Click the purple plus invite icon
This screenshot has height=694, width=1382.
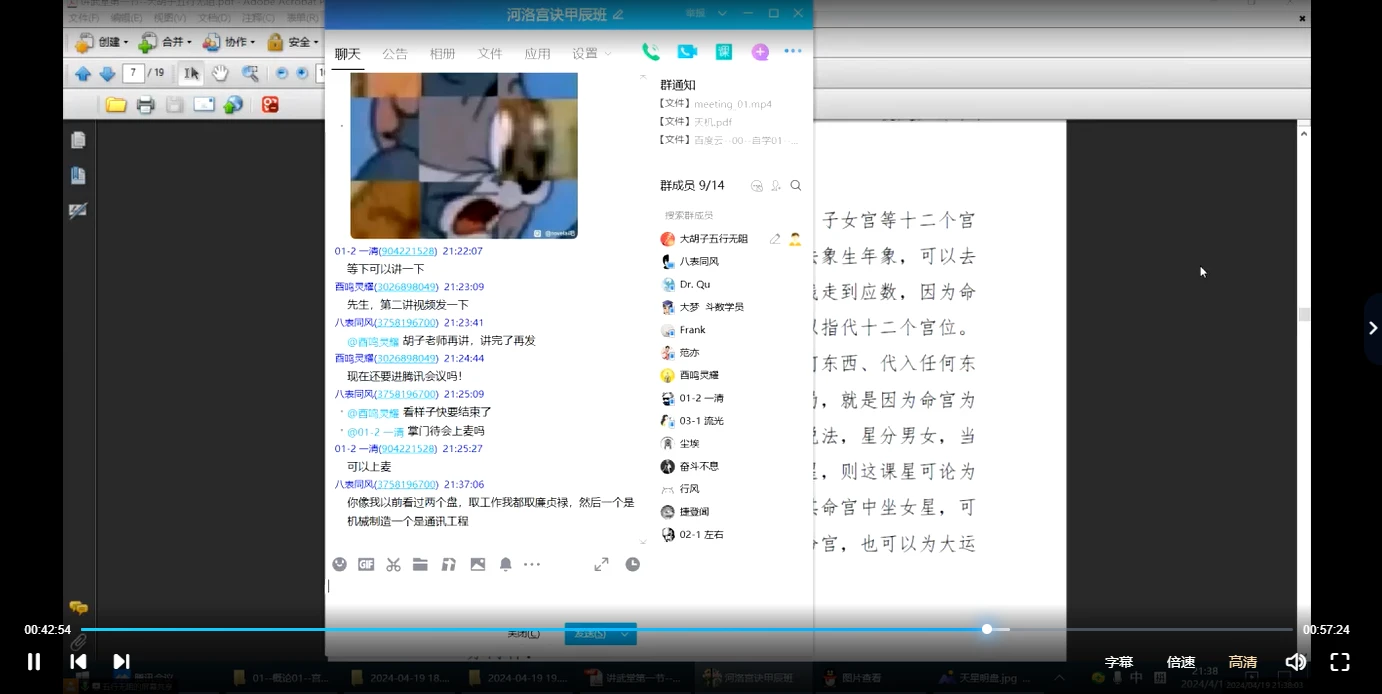pyautogui.click(x=760, y=52)
